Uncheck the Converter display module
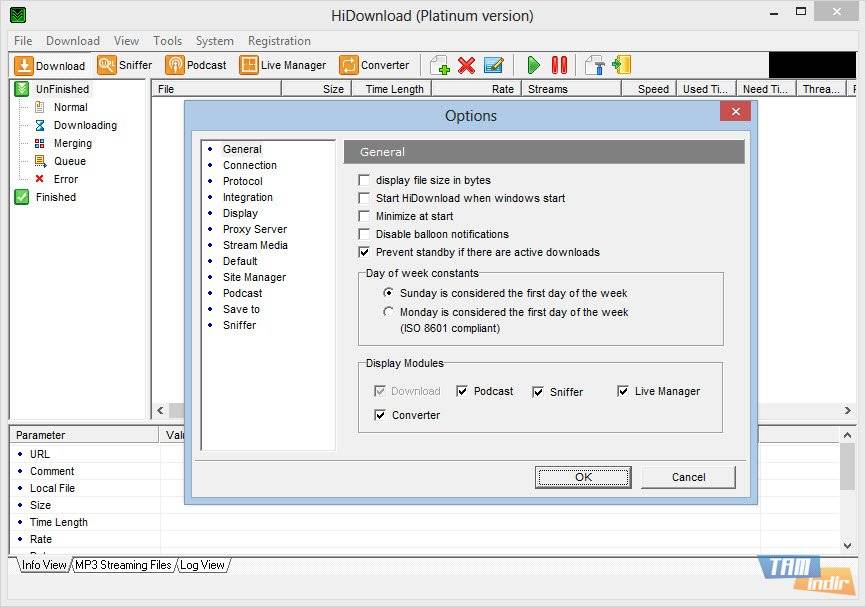The width and height of the screenshot is (866, 607). pyautogui.click(x=380, y=415)
